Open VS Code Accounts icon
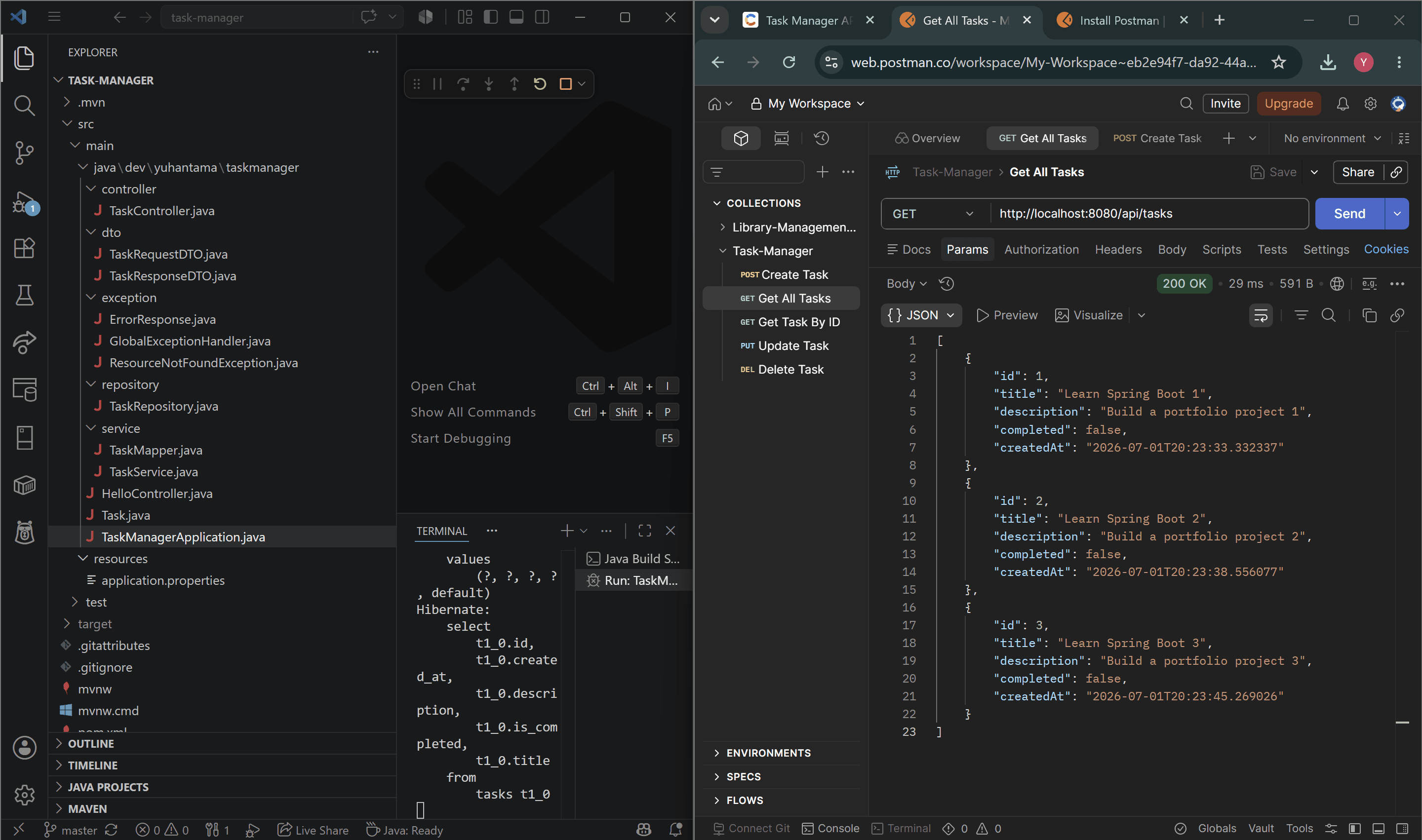 (x=24, y=747)
